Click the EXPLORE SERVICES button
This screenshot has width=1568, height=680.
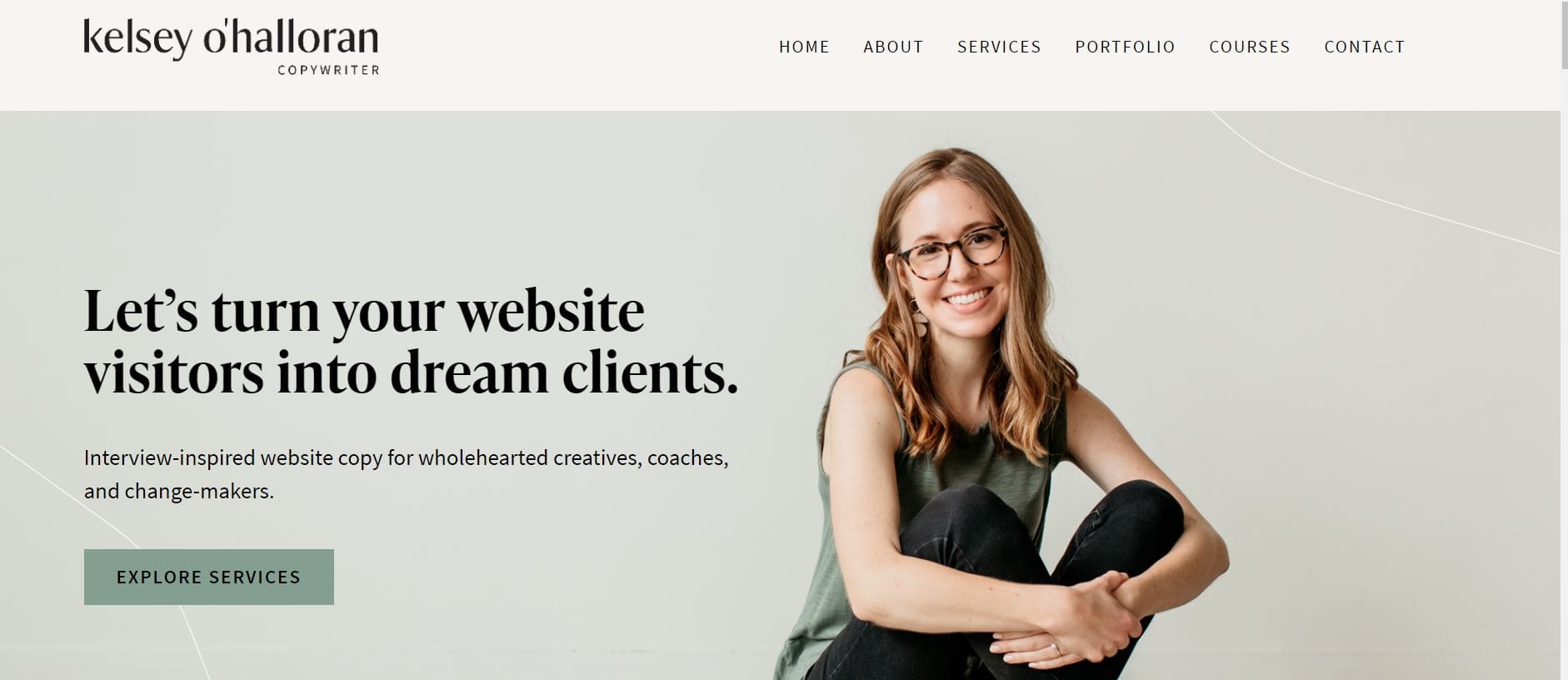pos(209,577)
